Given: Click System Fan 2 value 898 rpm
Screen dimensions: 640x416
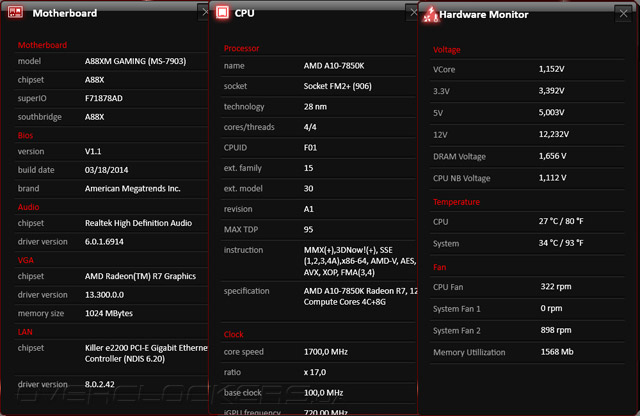Looking at the screenshot, I should 556,330.
